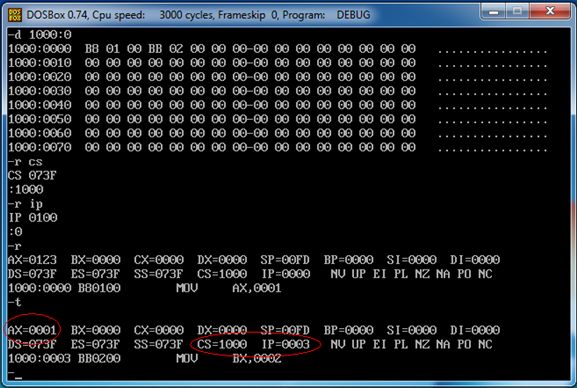Click the address '1000:0050' dump row
Viewport: 577px width, 388px height.
pos(39,119)
